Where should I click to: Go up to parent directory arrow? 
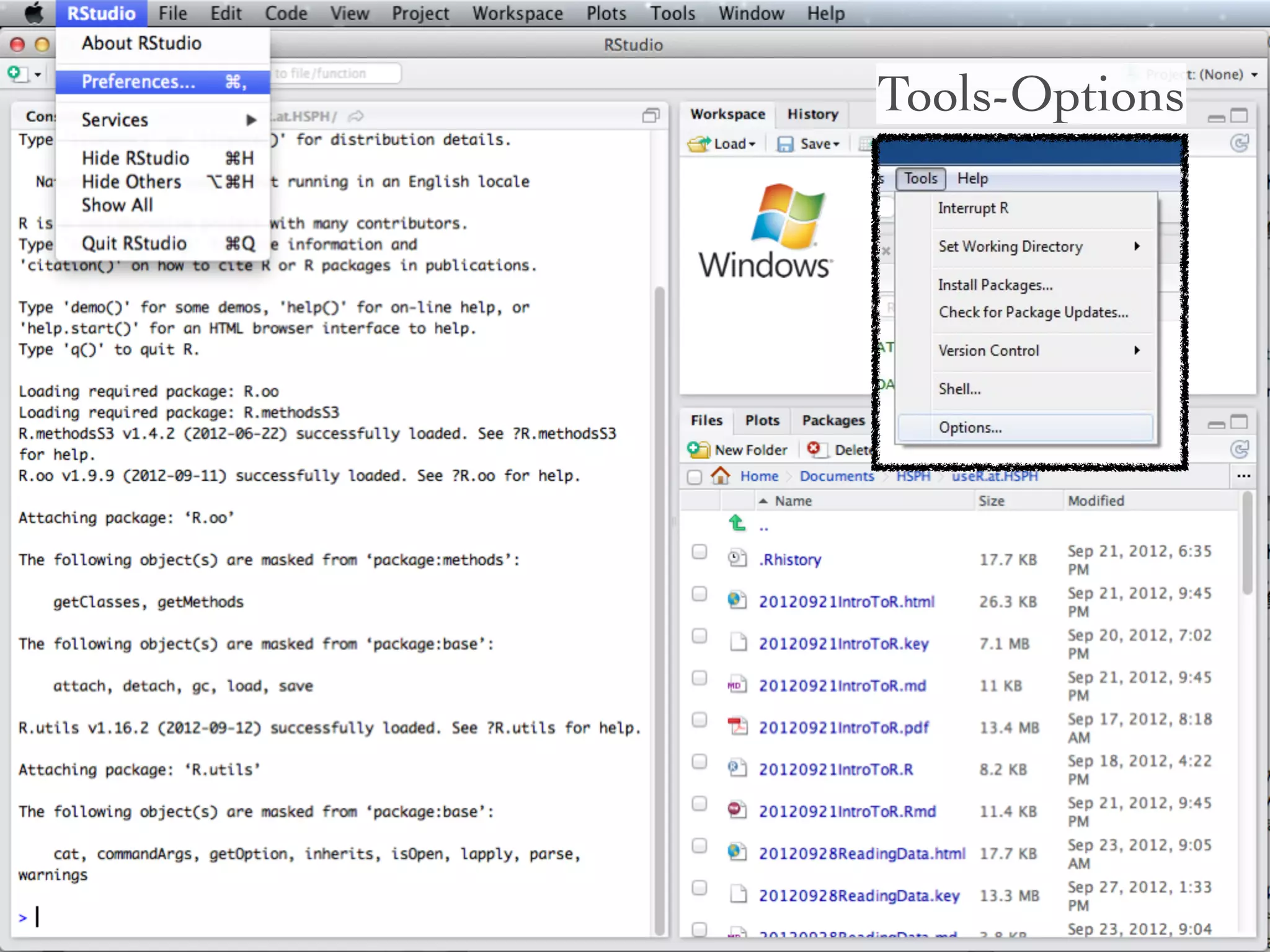(737, 523)
